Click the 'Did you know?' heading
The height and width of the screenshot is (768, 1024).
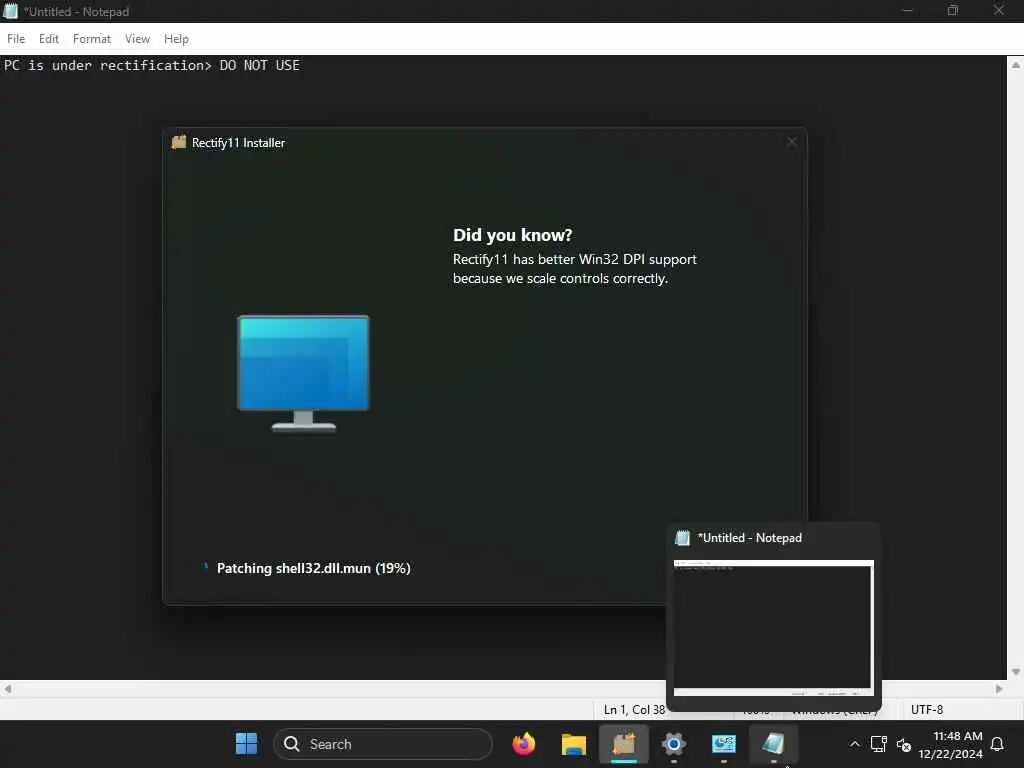[513, 235]
